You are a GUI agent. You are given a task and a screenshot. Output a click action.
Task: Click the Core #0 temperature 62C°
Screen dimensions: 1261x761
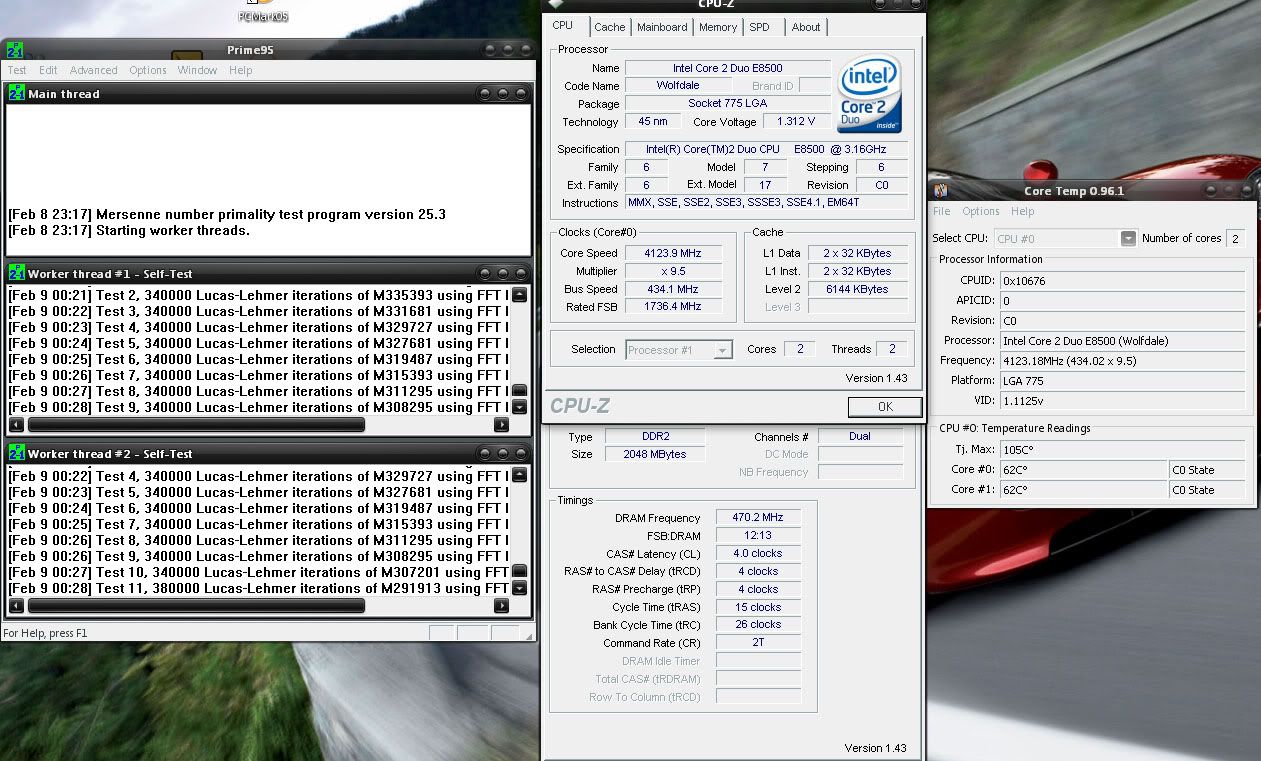tap(1083, 469)
